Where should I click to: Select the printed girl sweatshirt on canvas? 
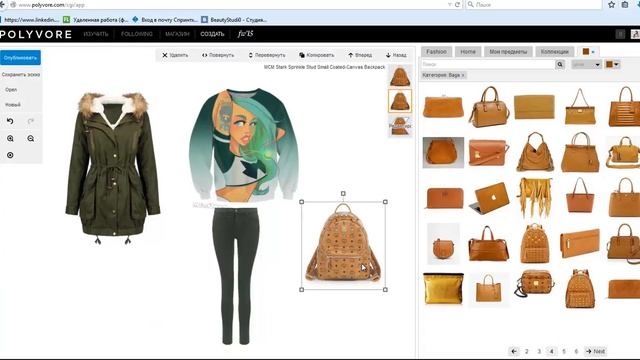tap(244, 144)
